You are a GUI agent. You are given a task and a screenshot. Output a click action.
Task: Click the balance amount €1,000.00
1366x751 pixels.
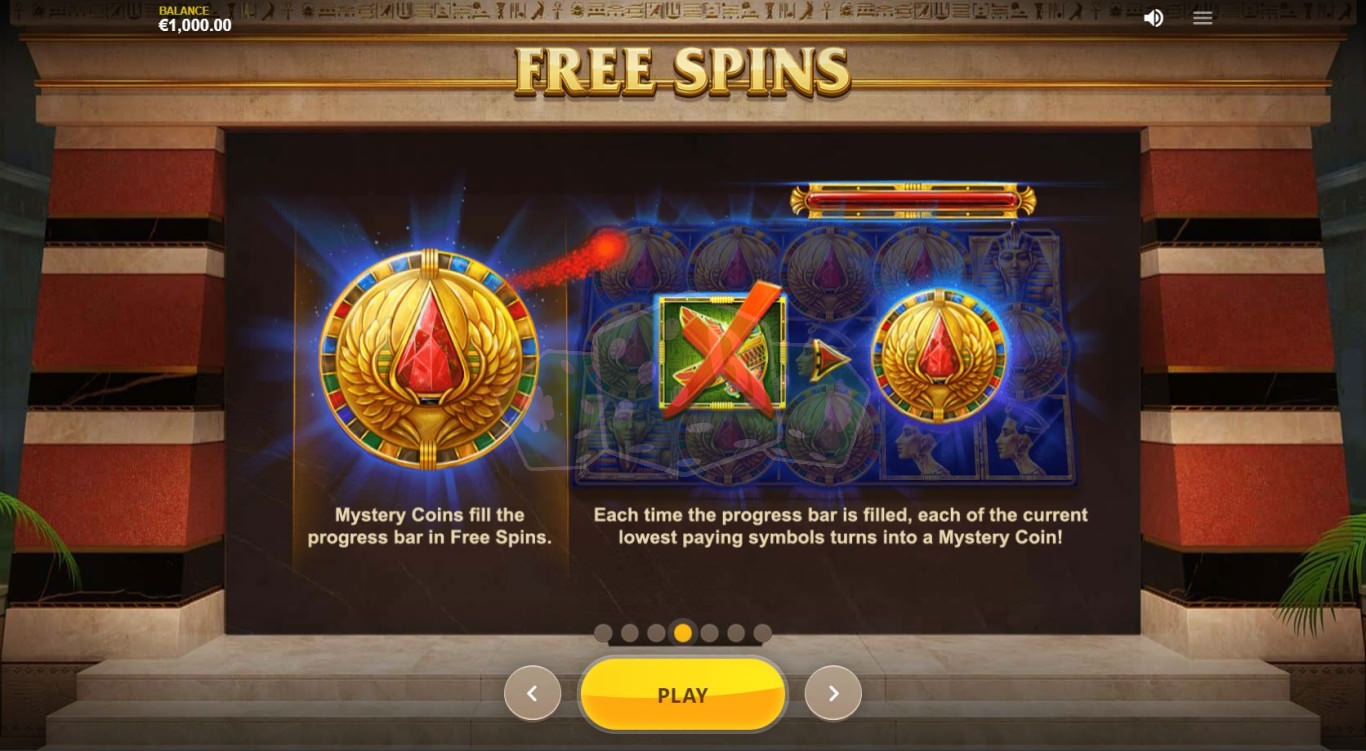(x=195, y=26)
